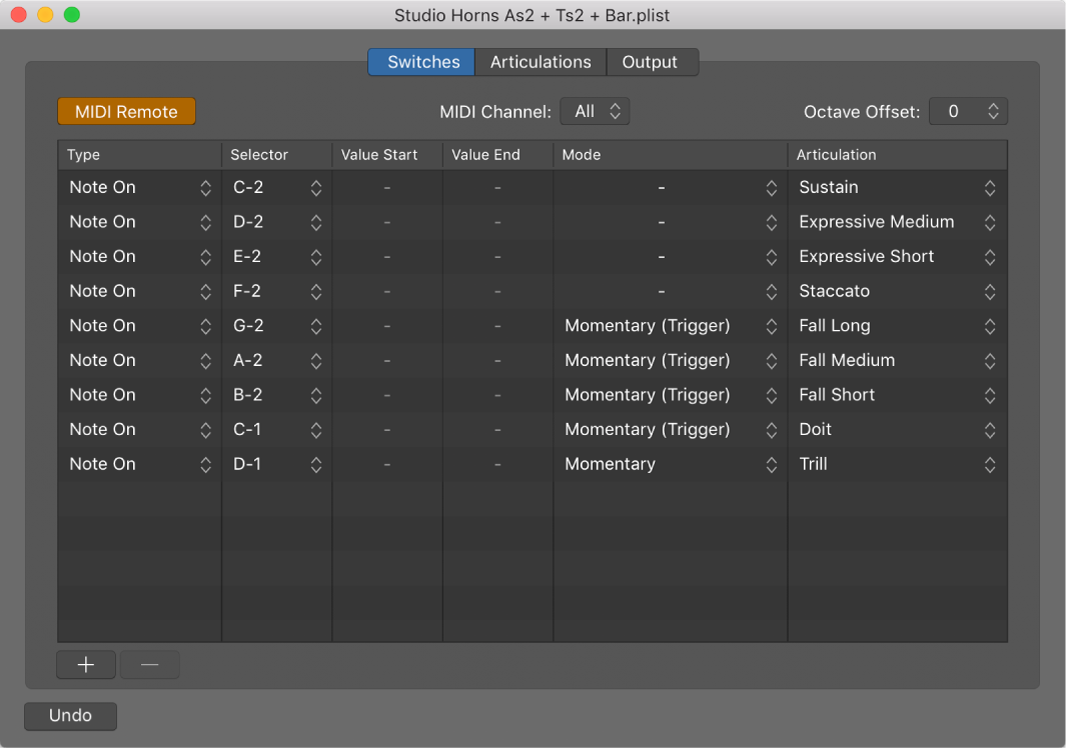Viewport: 1067px width, 750px height.
Task: Switch to the Output tab
Action: click(650, 62)
